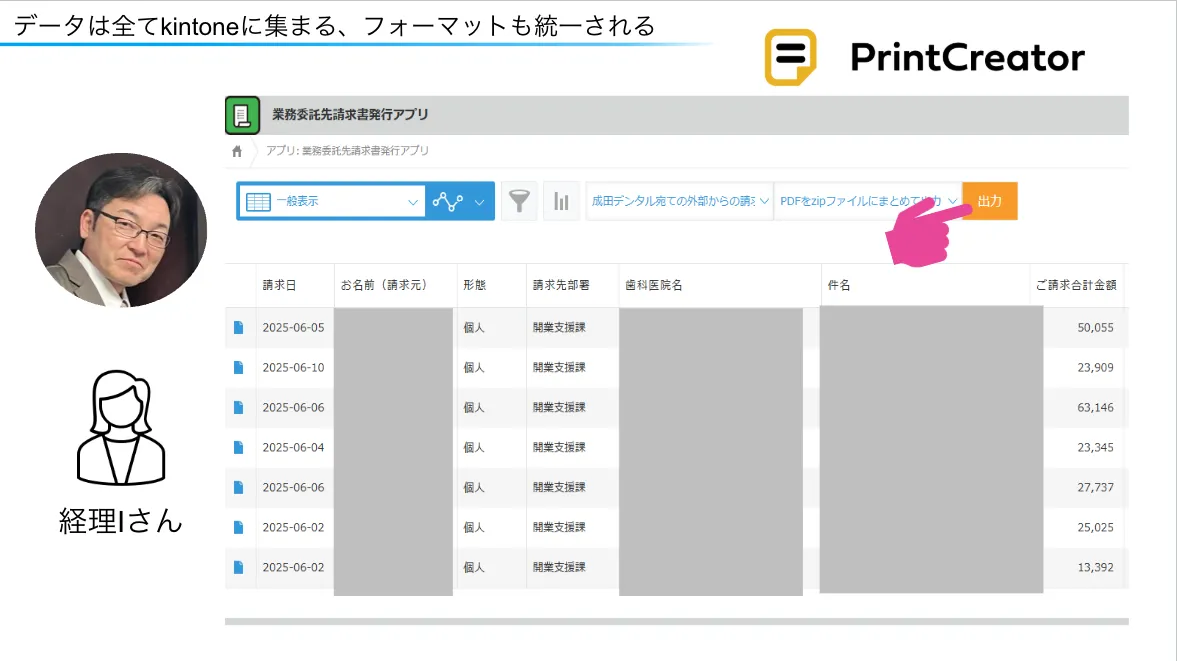Open the filter funnel icon
Screen dimensions: 1177x661
(x=518, y=201)
